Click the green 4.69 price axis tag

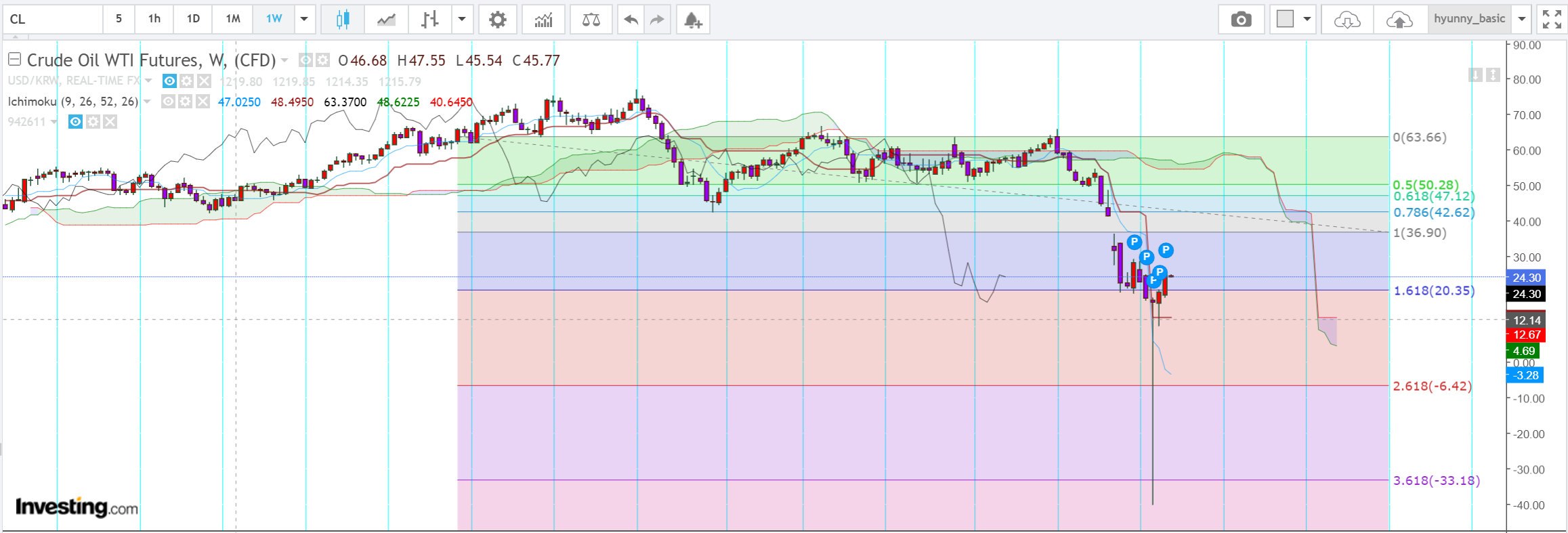[x=1523, y=351]
